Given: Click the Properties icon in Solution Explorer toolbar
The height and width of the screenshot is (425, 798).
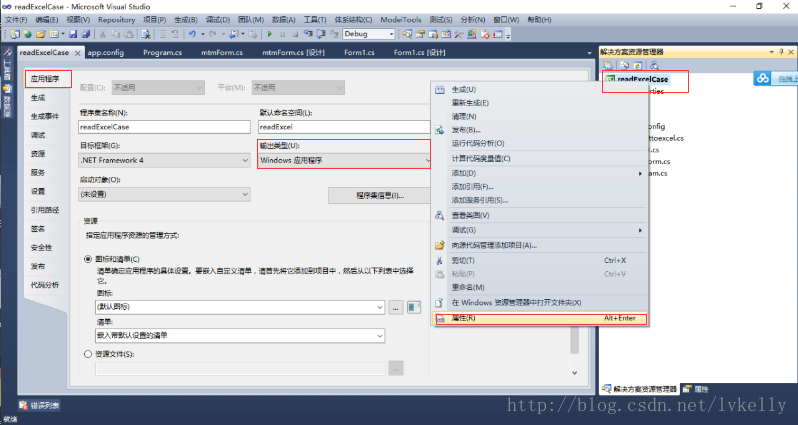Looking at the screenshot, I should pyautogui.click(x=608, y=65).
